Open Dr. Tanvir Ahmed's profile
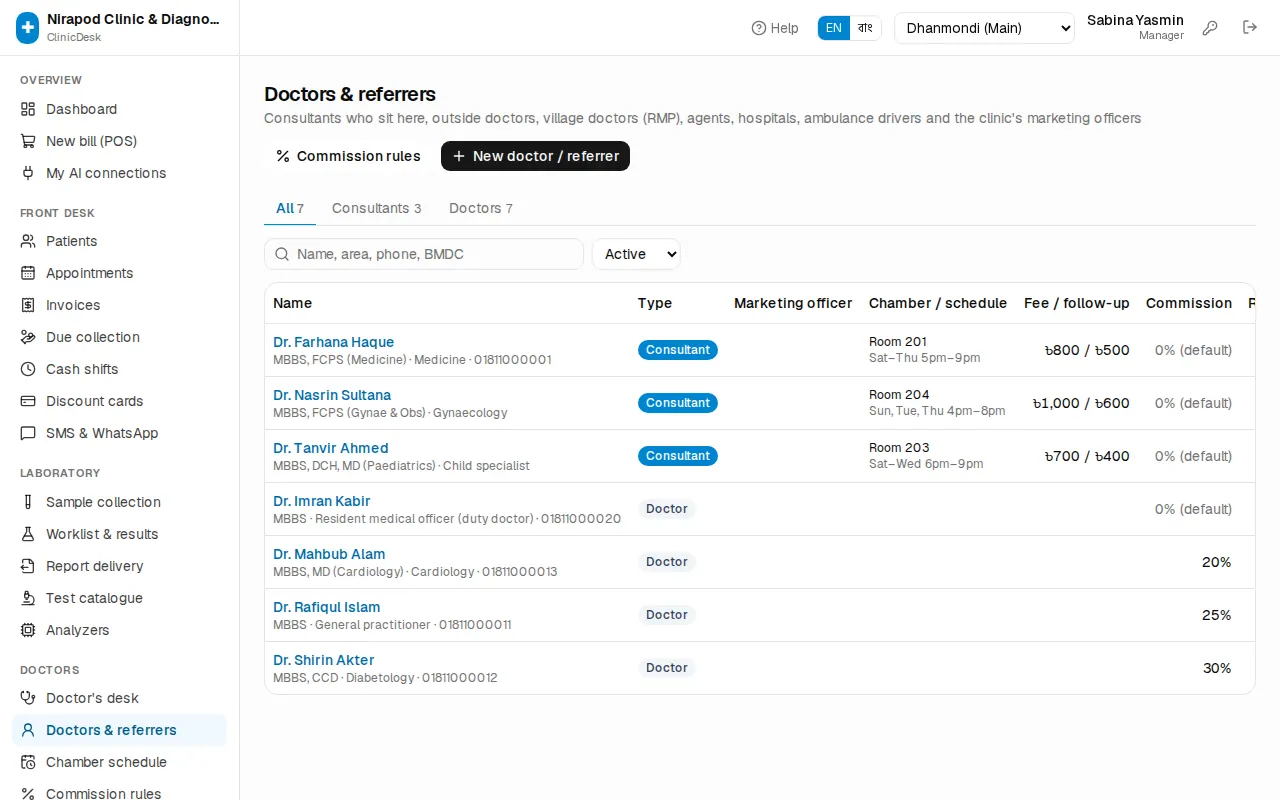The image size is (1280, 800). click(x=330, y=448)
